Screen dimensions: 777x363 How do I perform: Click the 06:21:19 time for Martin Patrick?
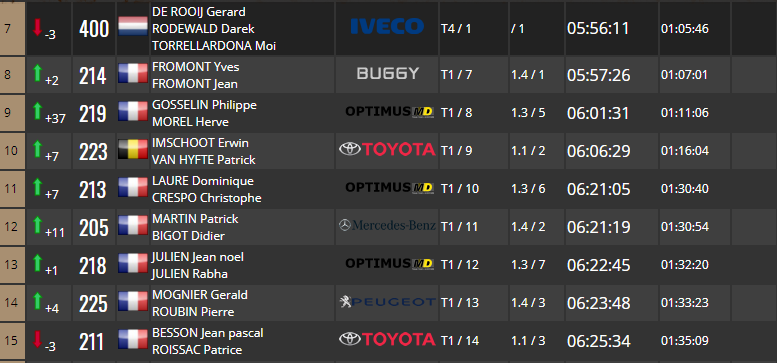(x=599, y=227)
